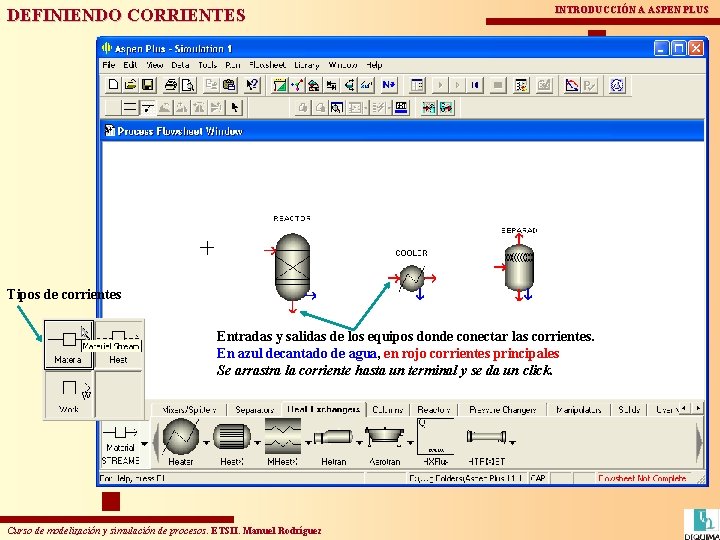720x540 pixels.
Task: Select the COOLER block on flowsheet
Action: coord(411,278)
